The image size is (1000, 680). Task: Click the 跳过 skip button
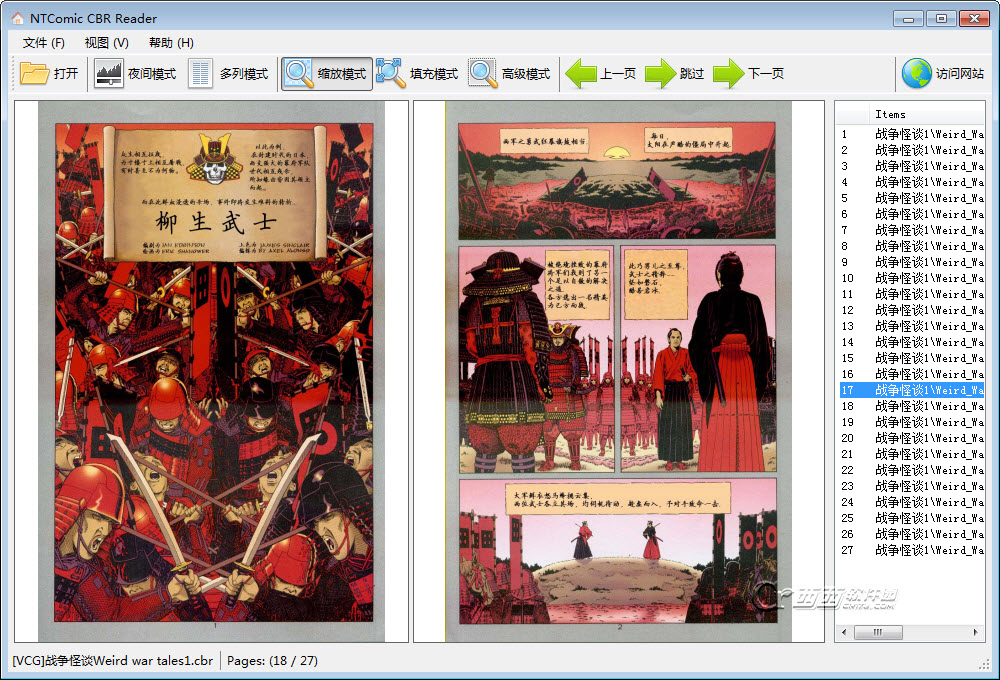pyautogui.click(x=692, y=73)
